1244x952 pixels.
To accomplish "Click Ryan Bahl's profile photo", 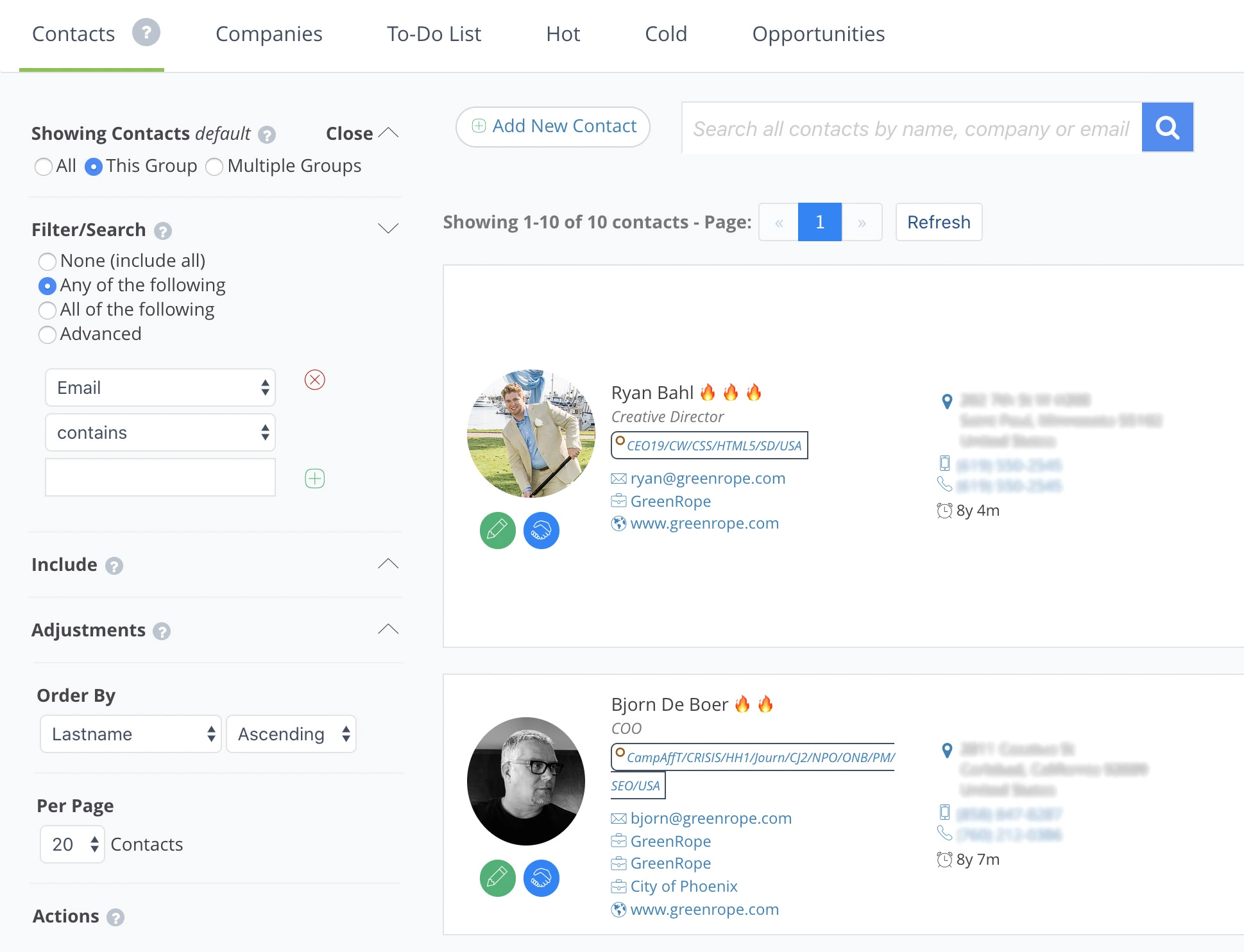I will (x=531, y=434).
